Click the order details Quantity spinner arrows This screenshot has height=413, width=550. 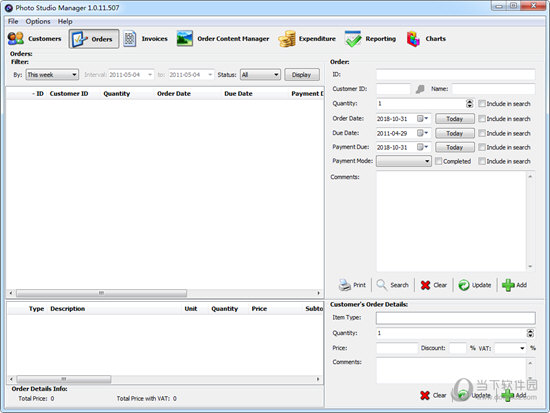tap(530, 333)
